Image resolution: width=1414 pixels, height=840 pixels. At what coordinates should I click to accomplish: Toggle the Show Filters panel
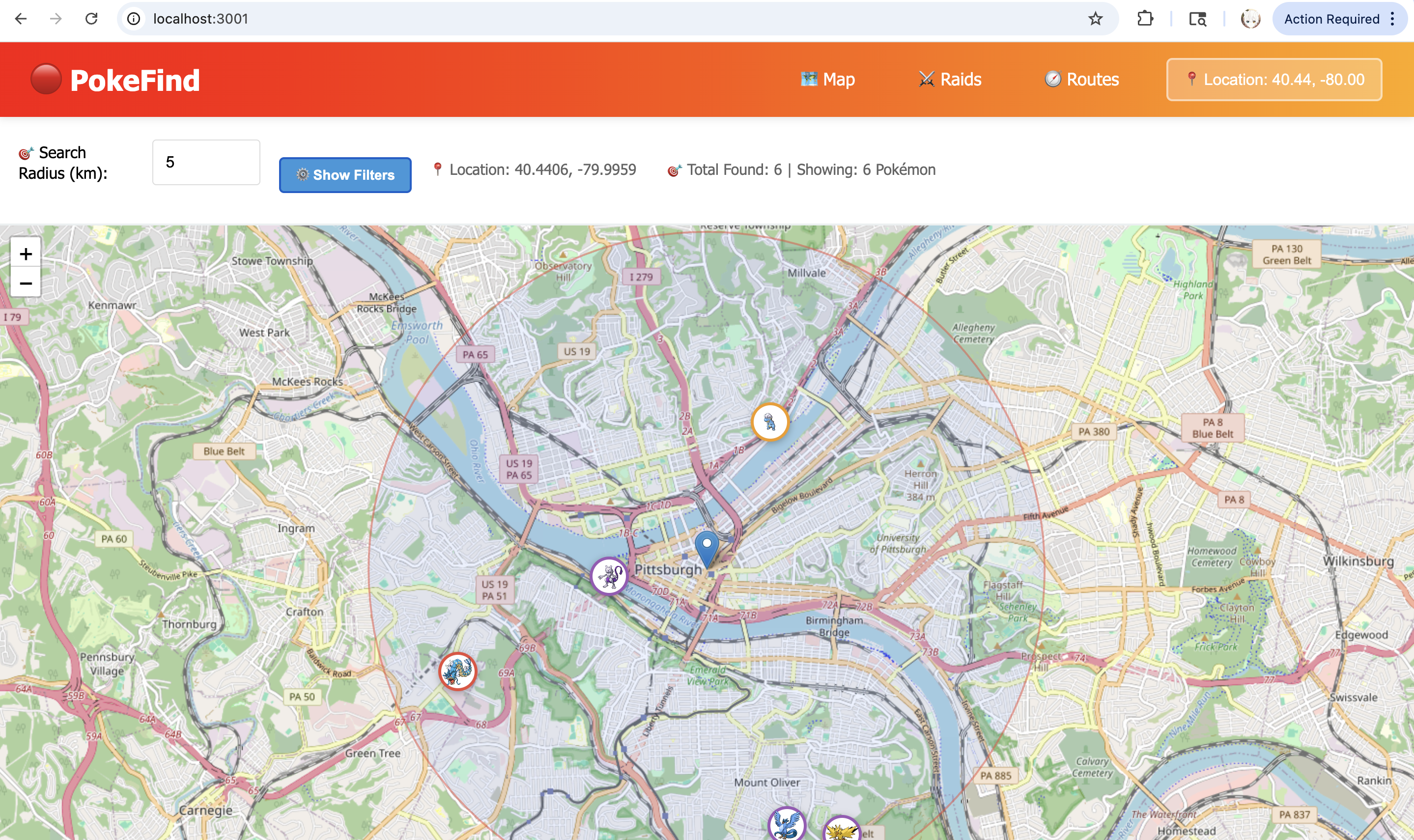[345, 175]
